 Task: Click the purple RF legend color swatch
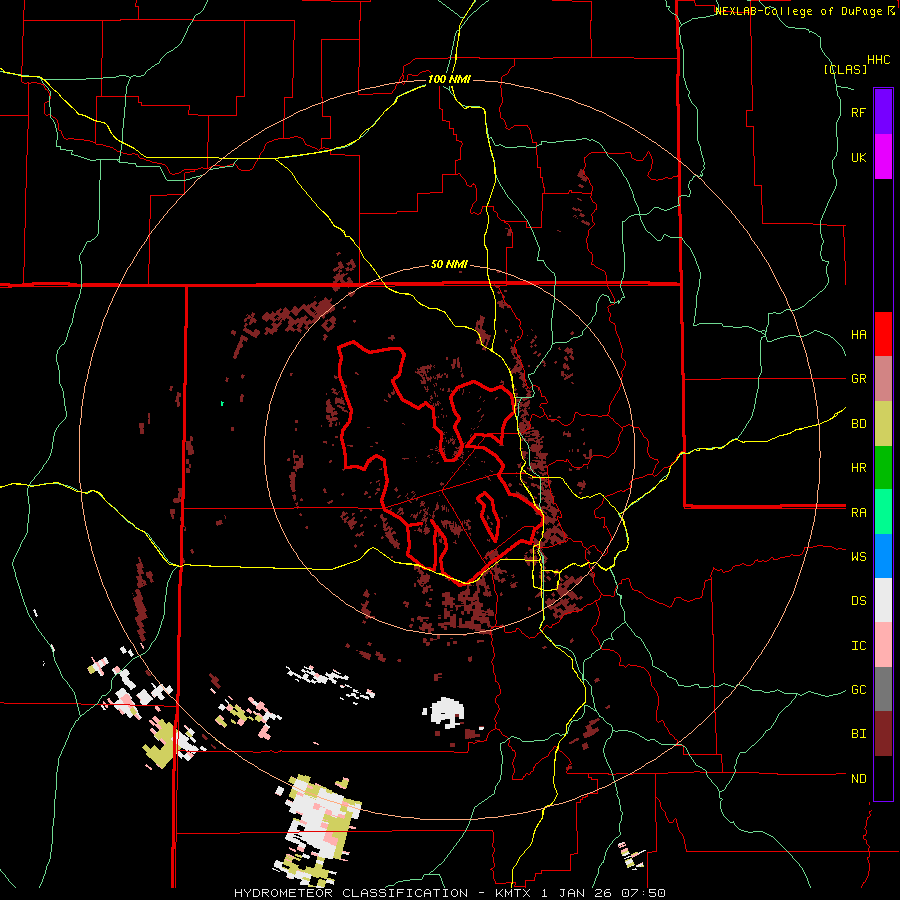[x=883, y=112]
